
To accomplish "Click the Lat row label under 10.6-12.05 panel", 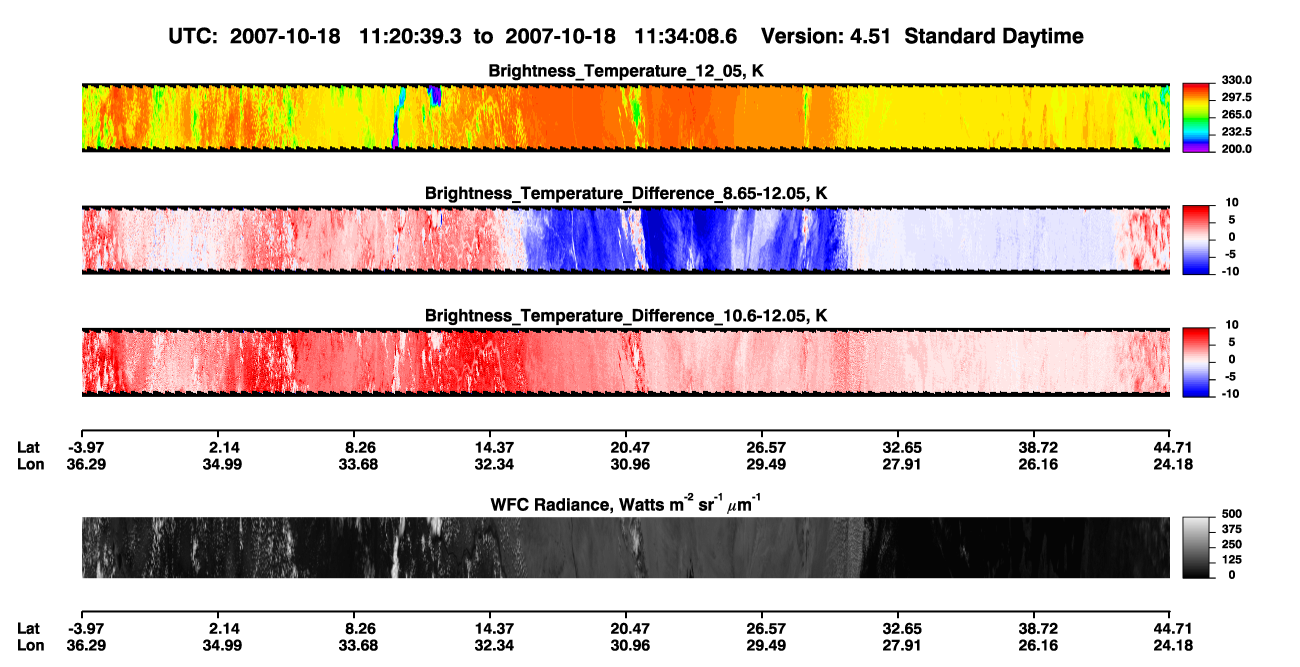I will click(28, 447).
